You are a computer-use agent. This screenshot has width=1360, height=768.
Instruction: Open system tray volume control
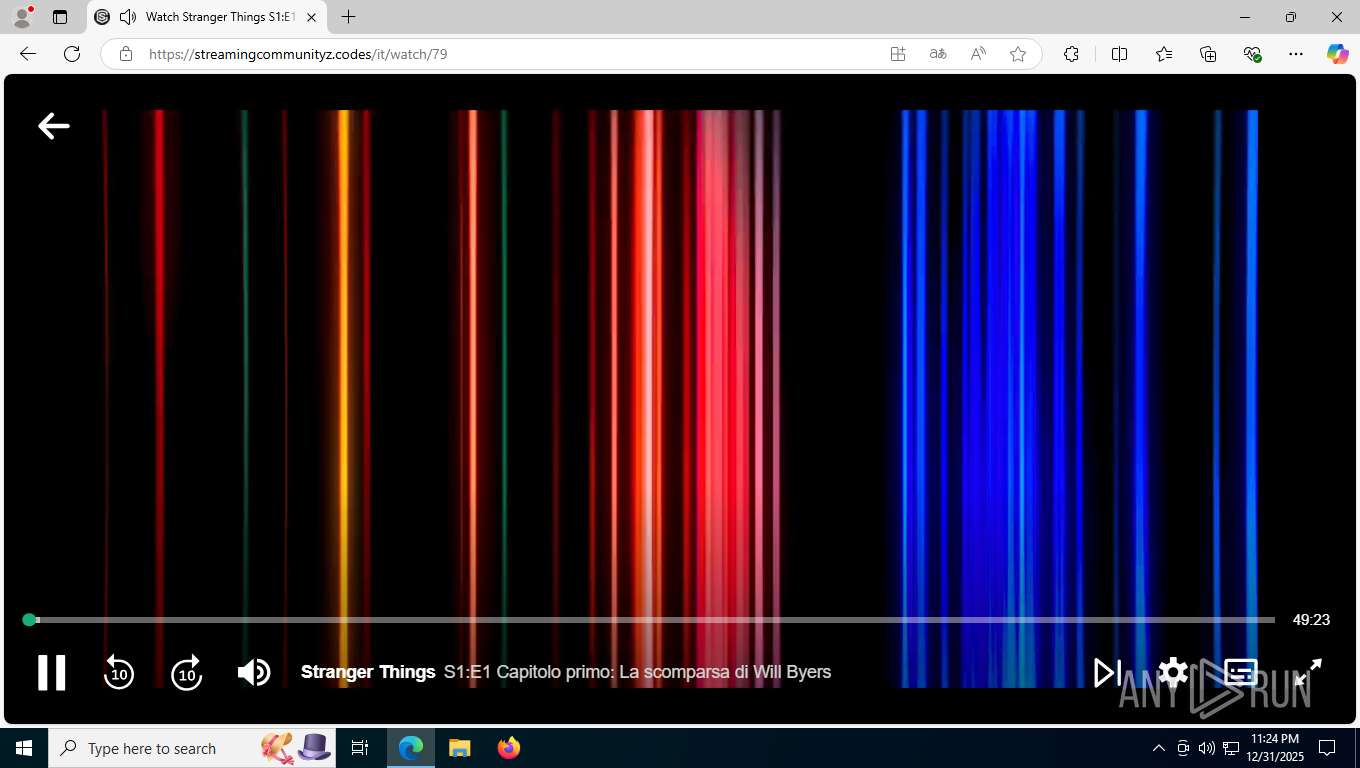point(1207,748)
